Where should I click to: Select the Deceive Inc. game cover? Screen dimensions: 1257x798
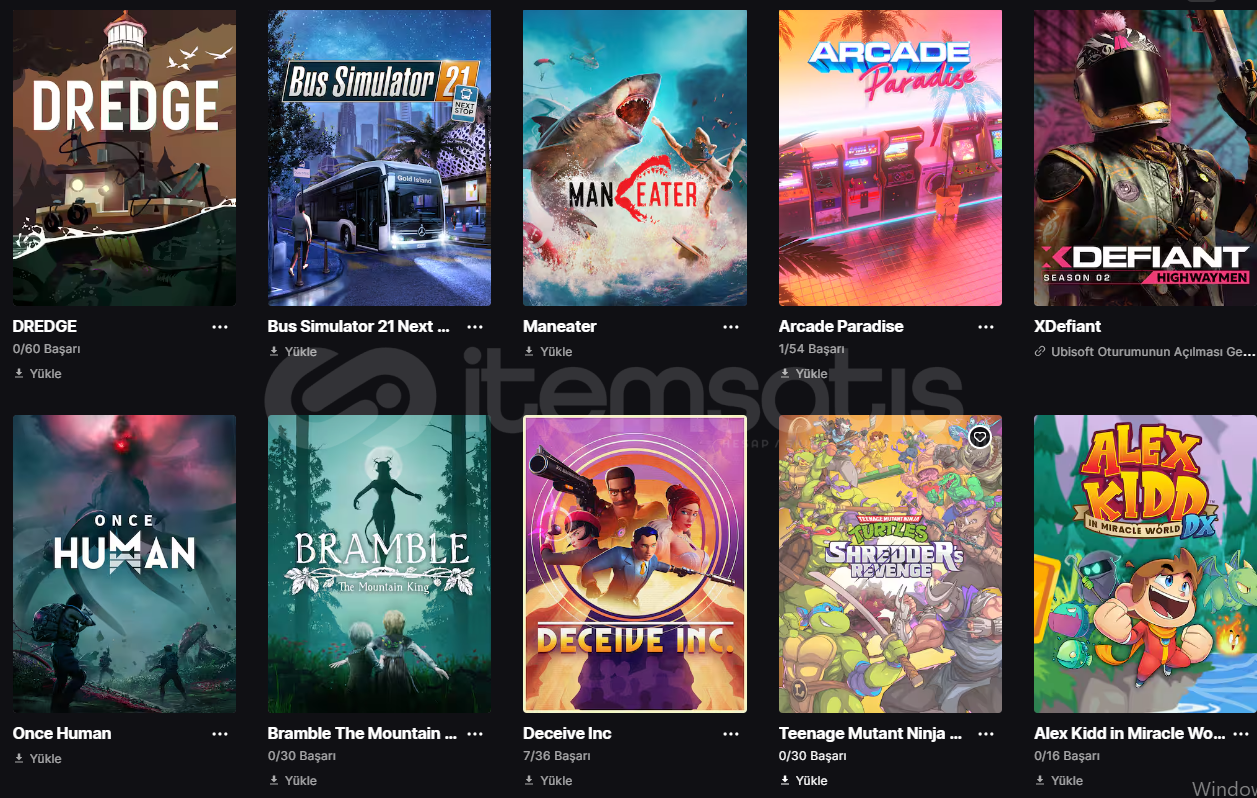635,564
